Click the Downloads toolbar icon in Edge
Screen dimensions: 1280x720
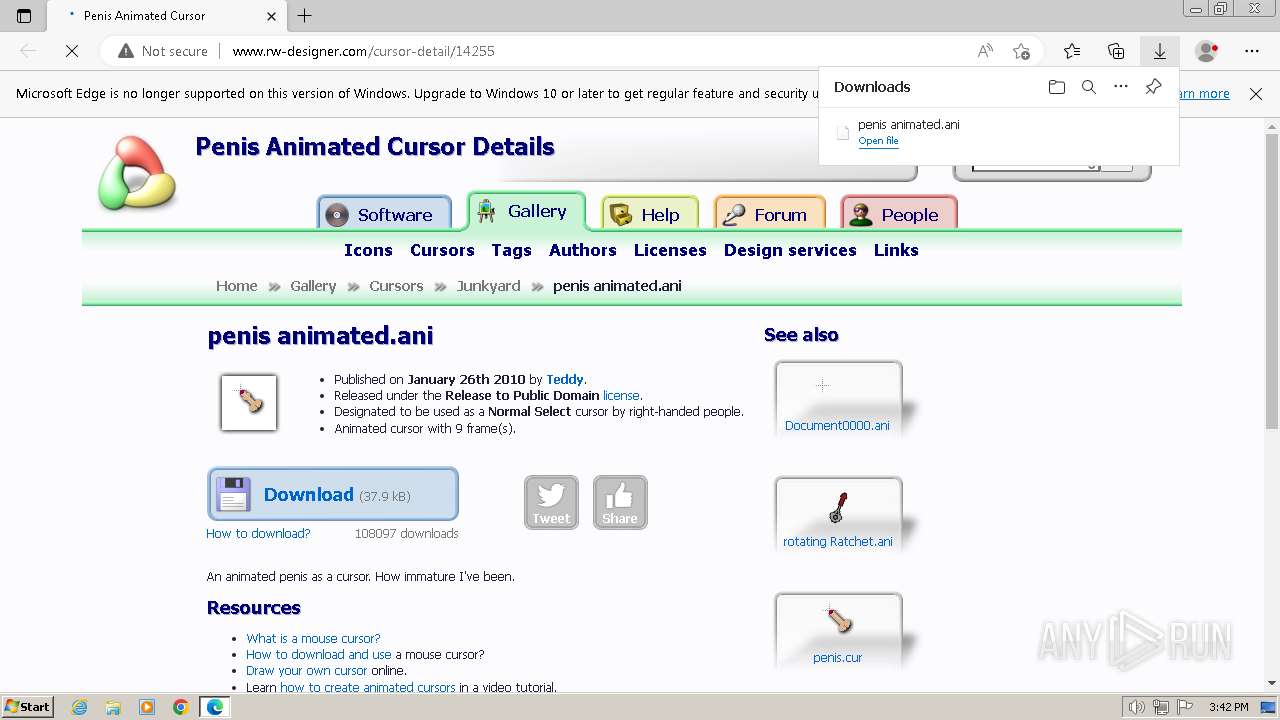[1159, 51]
